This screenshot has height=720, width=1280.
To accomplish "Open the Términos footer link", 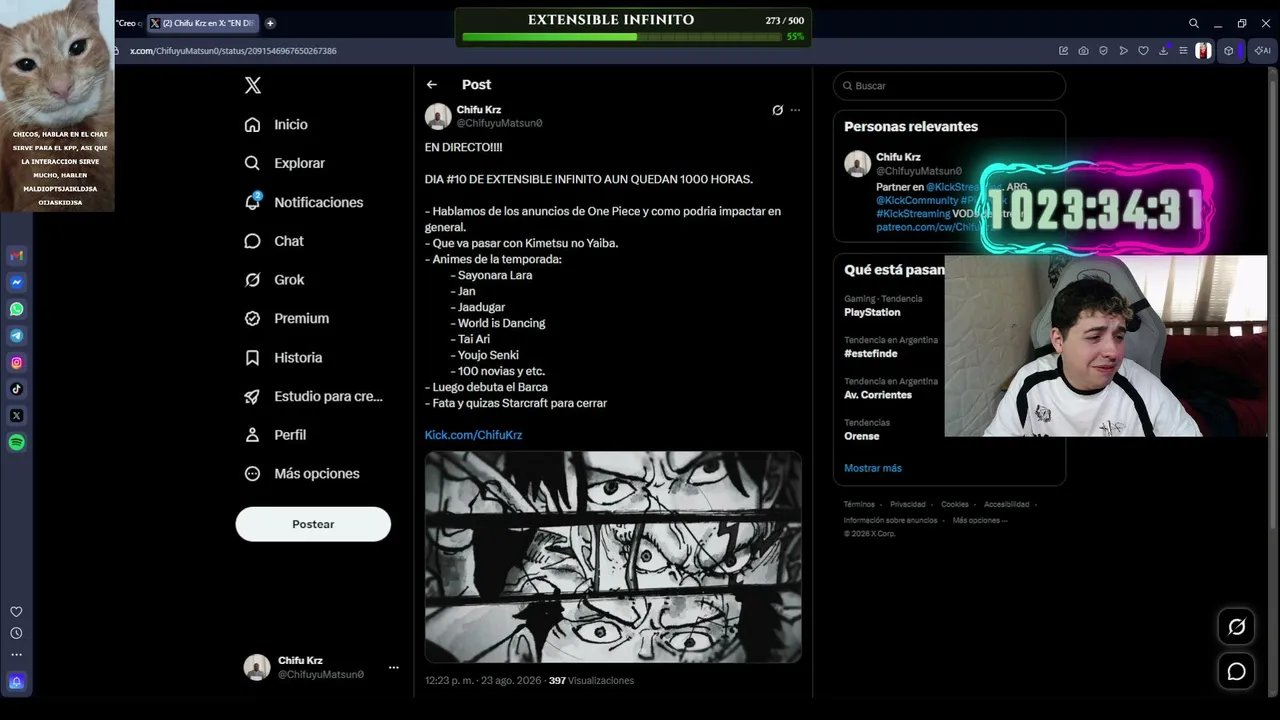I will pyautogui.click(x=859, y=505).
